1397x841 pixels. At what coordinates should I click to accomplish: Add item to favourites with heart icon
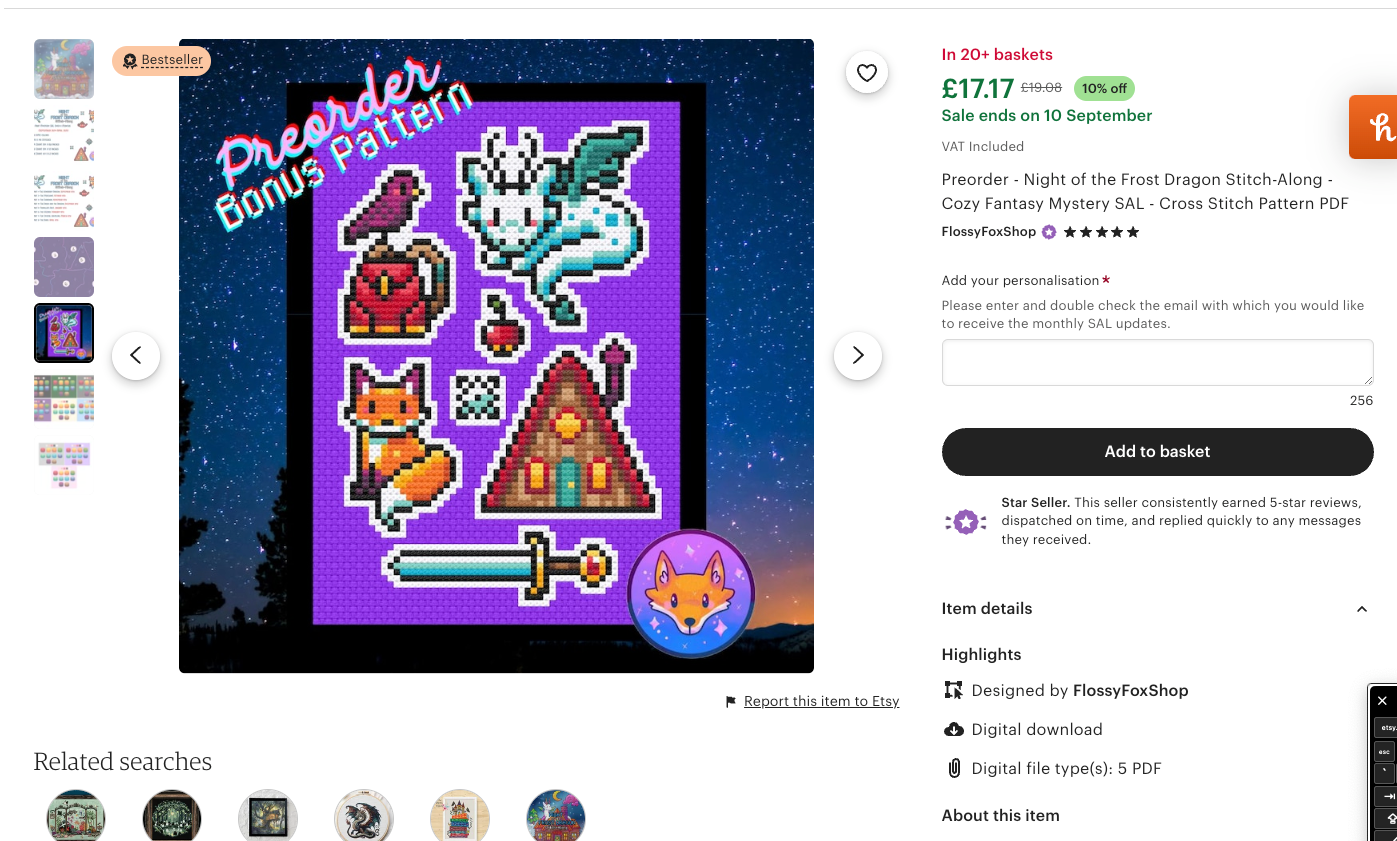(x=867, y=72)
